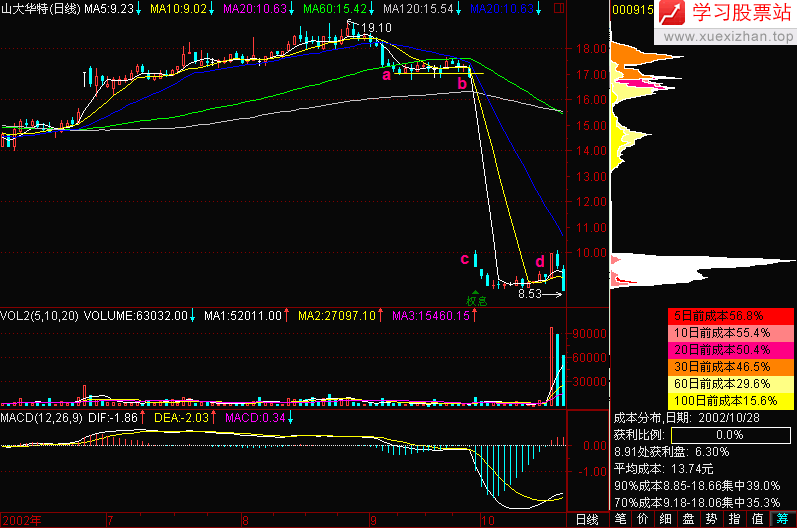
Task: Click the MACD(12,26,9) indicator name
Action: pos(41,418)
